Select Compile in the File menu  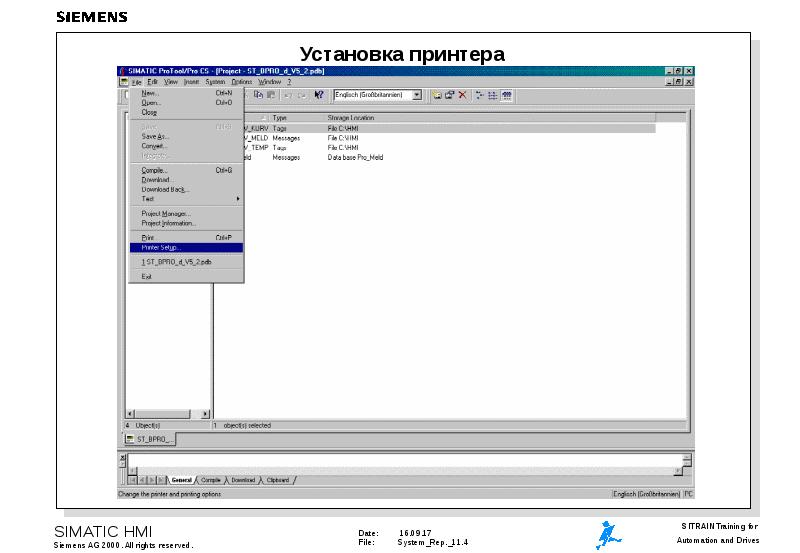tap(154, 170)
